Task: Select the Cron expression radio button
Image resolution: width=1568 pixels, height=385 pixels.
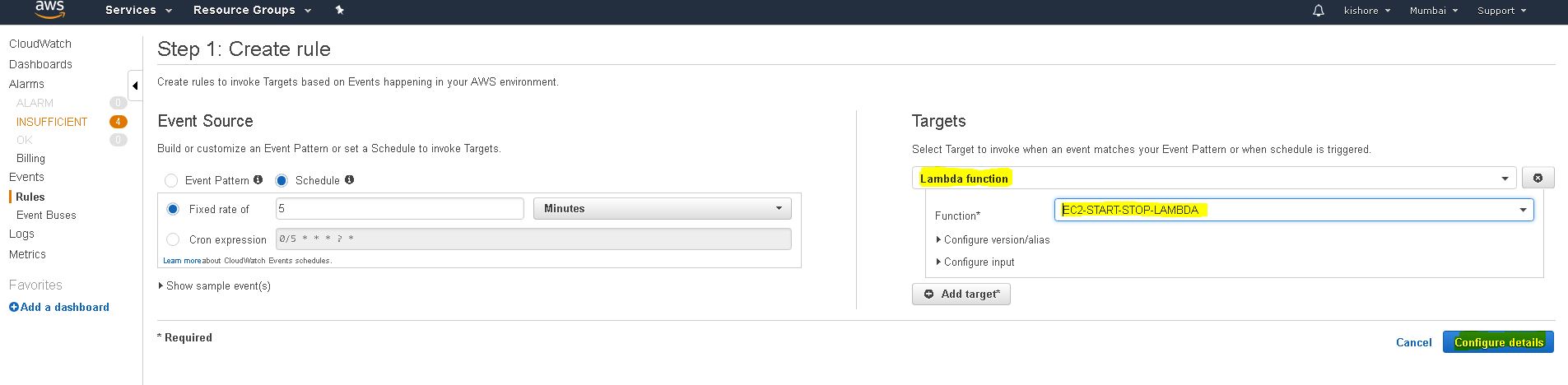Action: [x=173, y=239]
